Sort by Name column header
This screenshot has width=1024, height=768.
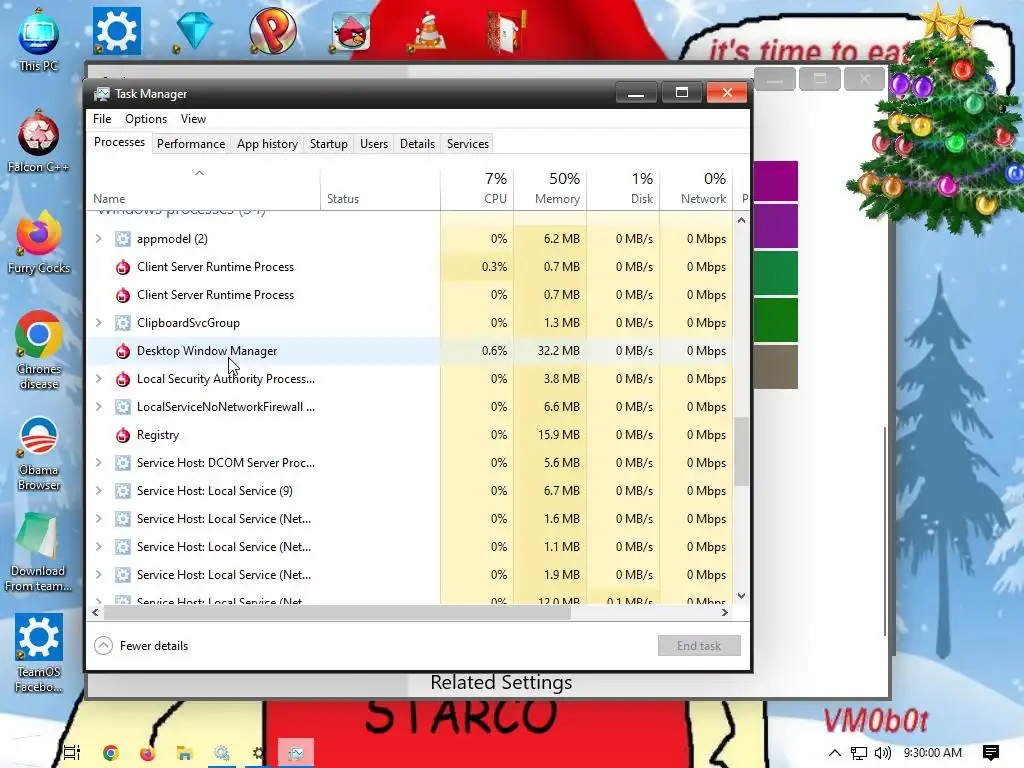pyautogui.click(x=203, y=188)
